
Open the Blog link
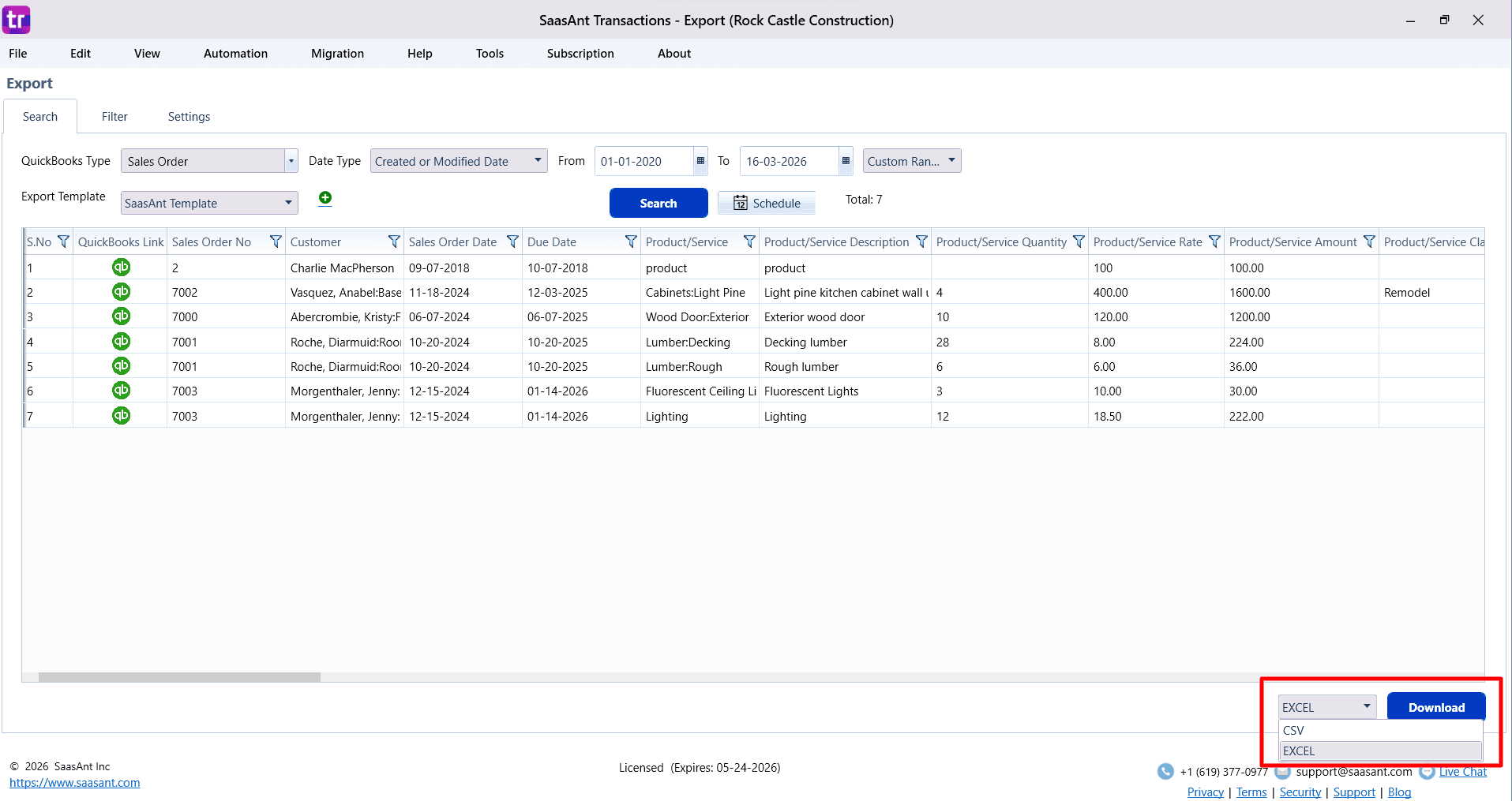(1400, 792)
